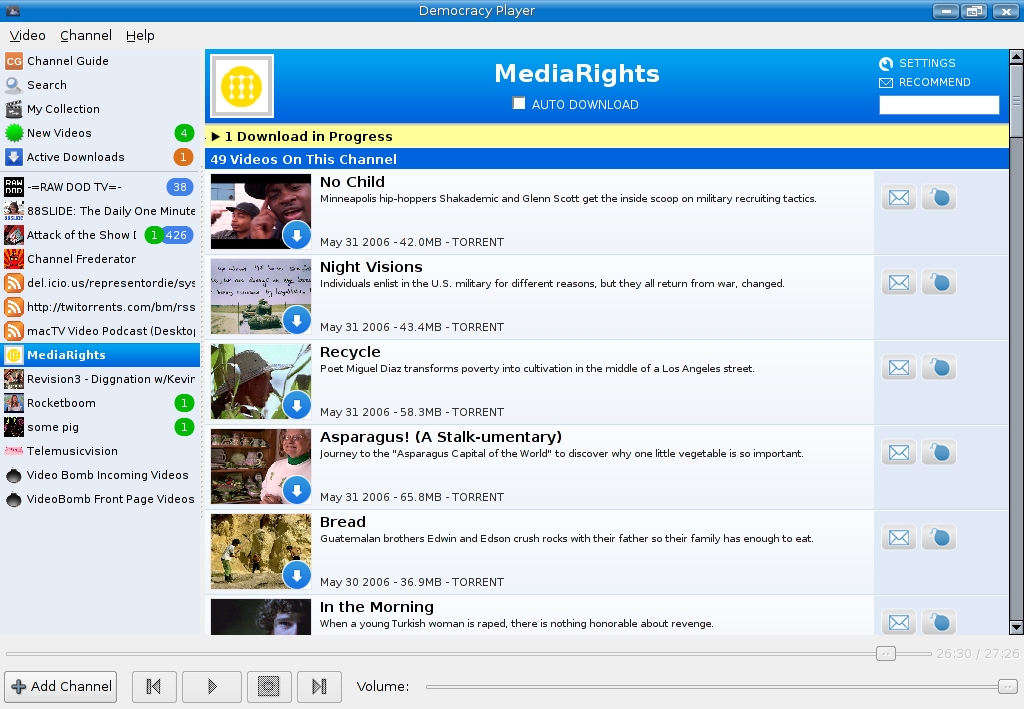Click the Add Channel button
Screen dimensions: 1024x709
pos(61,687)
